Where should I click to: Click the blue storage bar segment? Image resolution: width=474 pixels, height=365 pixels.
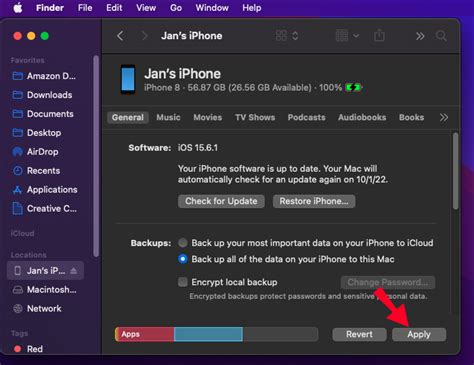pos(208,334)
